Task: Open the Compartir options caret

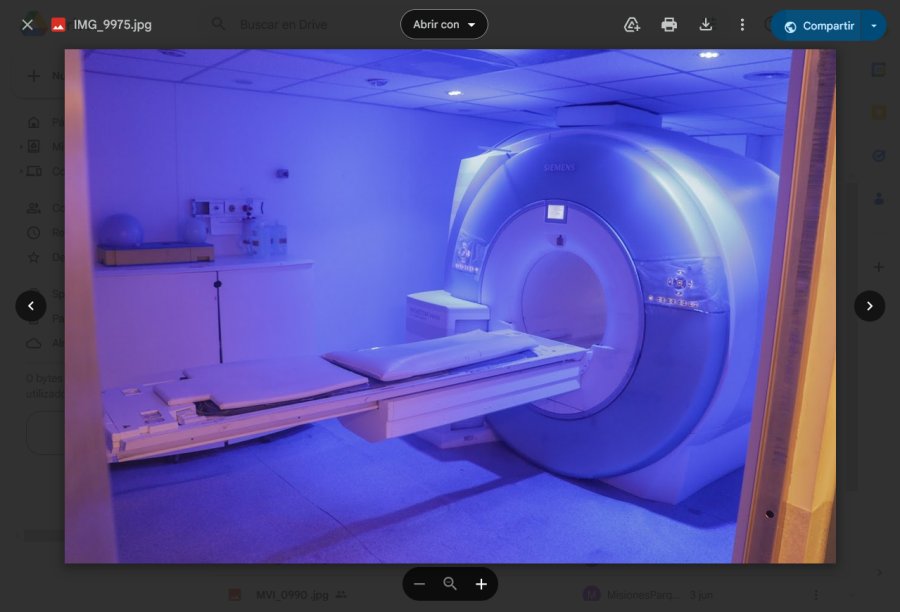Action: 875,25
